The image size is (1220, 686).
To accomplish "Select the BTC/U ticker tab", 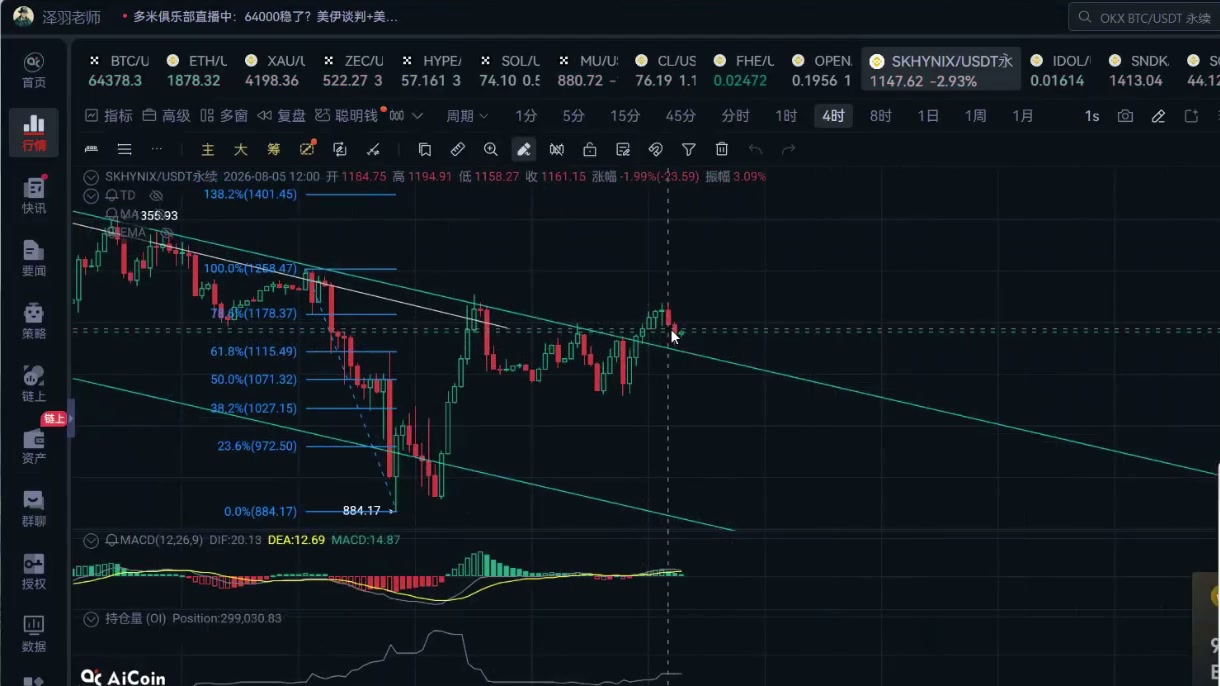I will (x=118, y=70).
